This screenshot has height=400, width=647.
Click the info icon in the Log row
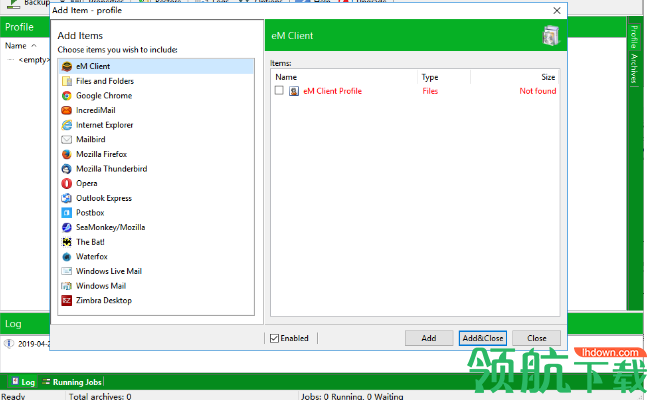(9, 343)
